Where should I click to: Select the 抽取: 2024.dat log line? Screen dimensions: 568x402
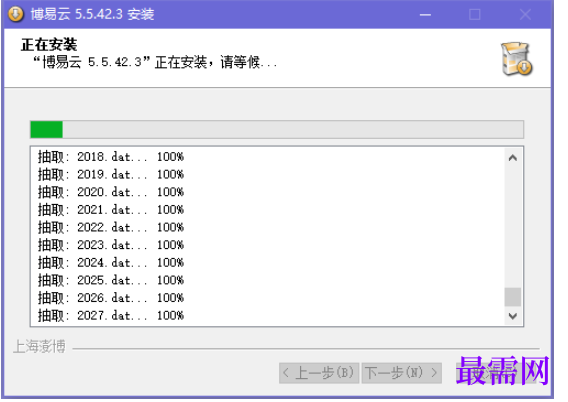(111, 263)
